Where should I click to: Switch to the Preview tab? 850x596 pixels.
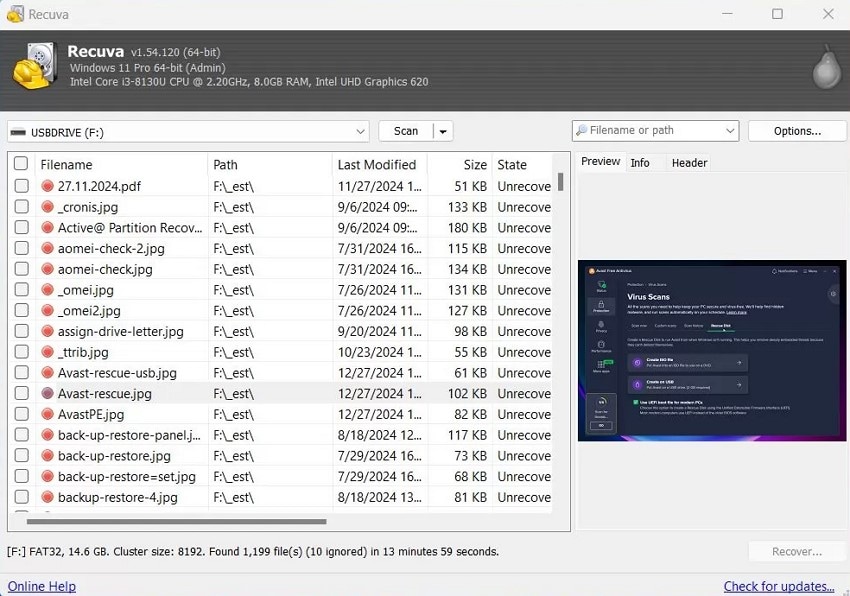600,162
